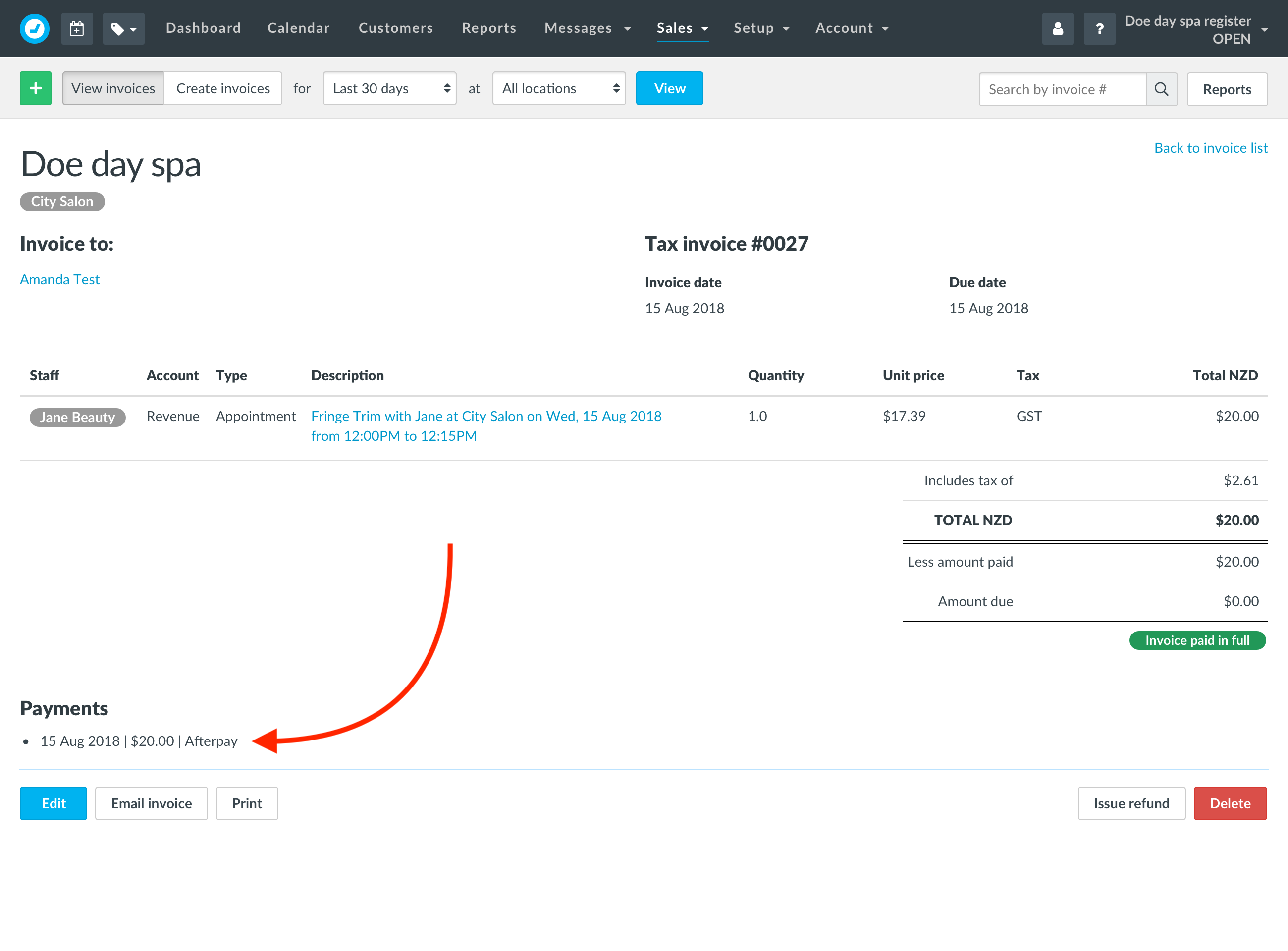
Task: Switch to Create invoices tab
Action: (x=223, y=88)
